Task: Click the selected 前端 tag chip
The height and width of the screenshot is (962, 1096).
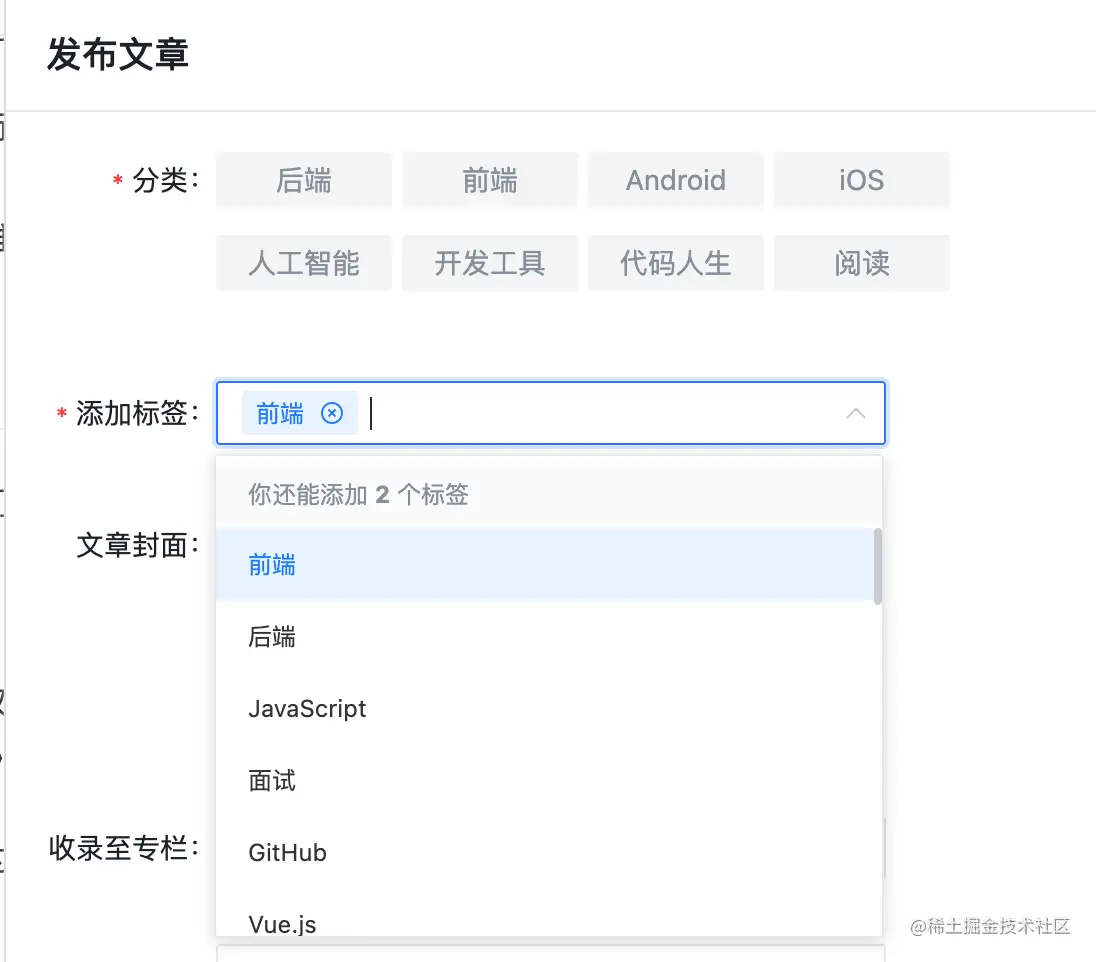Action: tap(280, 413)
